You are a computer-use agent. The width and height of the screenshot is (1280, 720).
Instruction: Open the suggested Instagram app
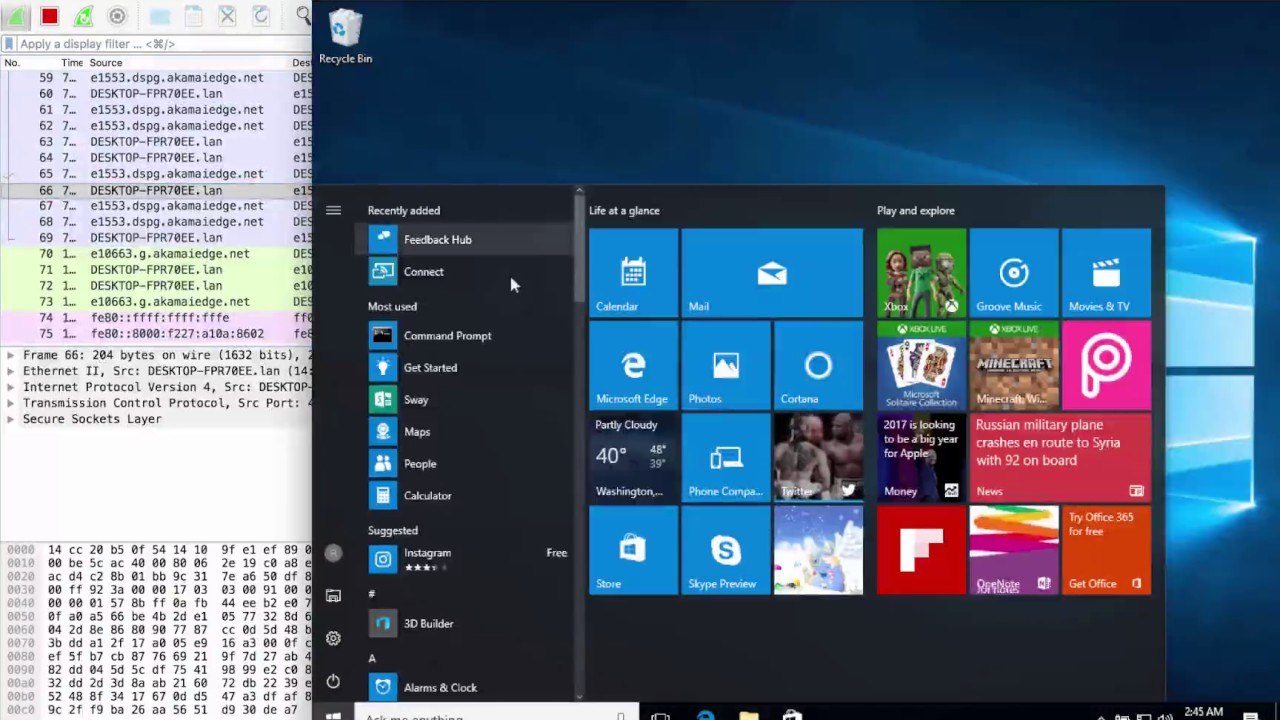pos(464,559)
